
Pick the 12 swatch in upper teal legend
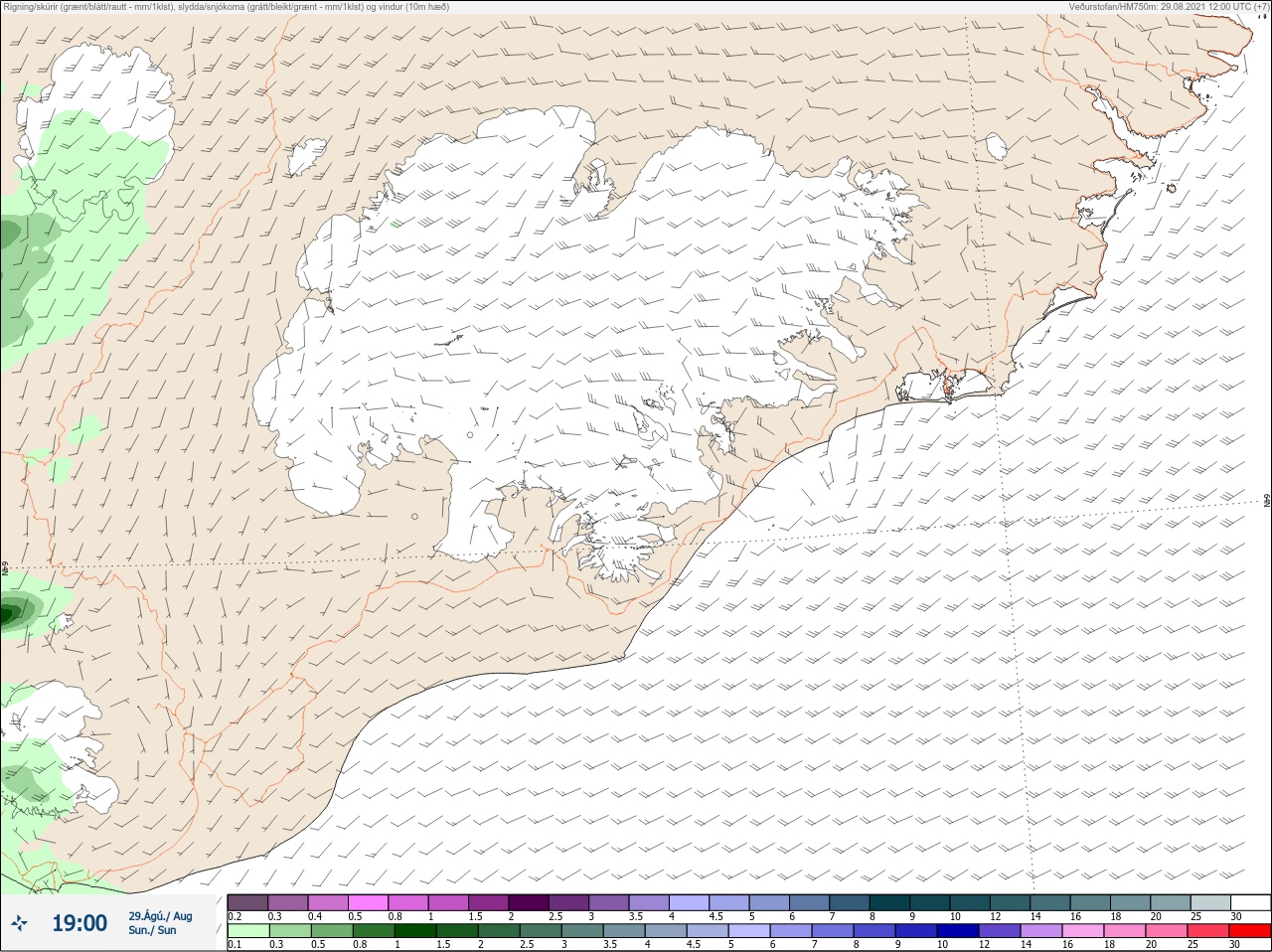[x=1010, y=902]
